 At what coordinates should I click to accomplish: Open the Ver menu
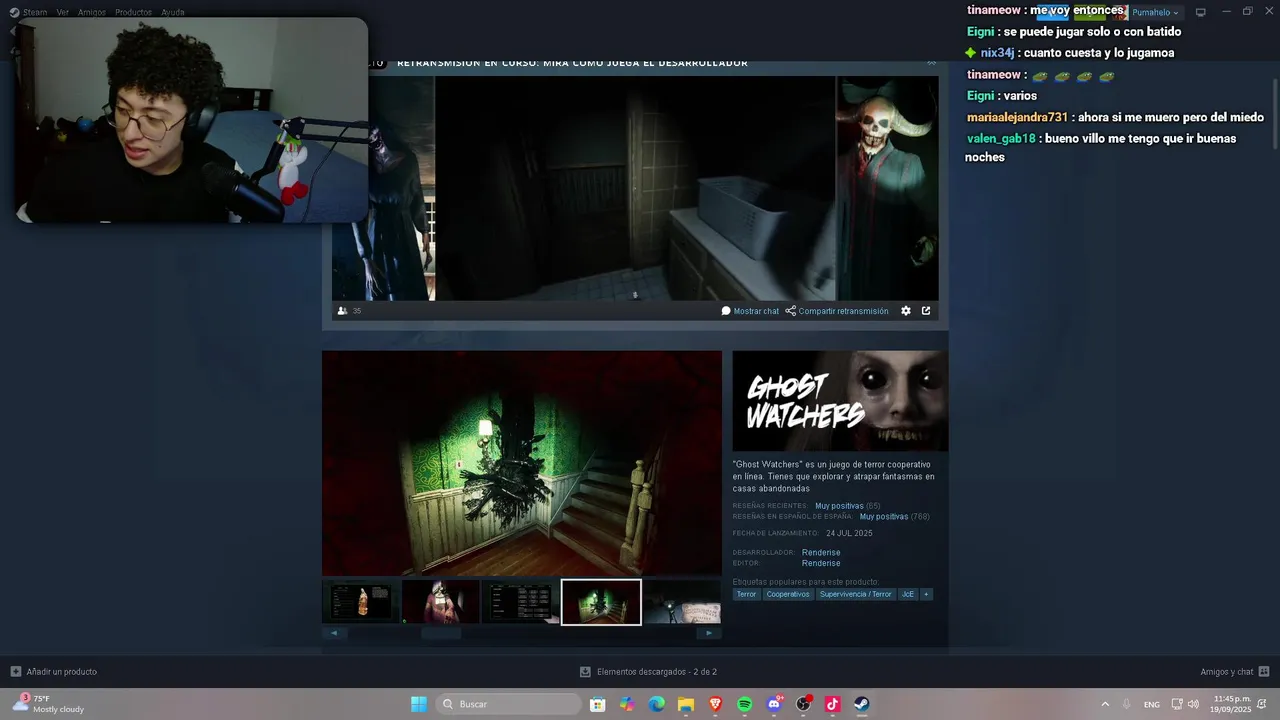point(63,12)
